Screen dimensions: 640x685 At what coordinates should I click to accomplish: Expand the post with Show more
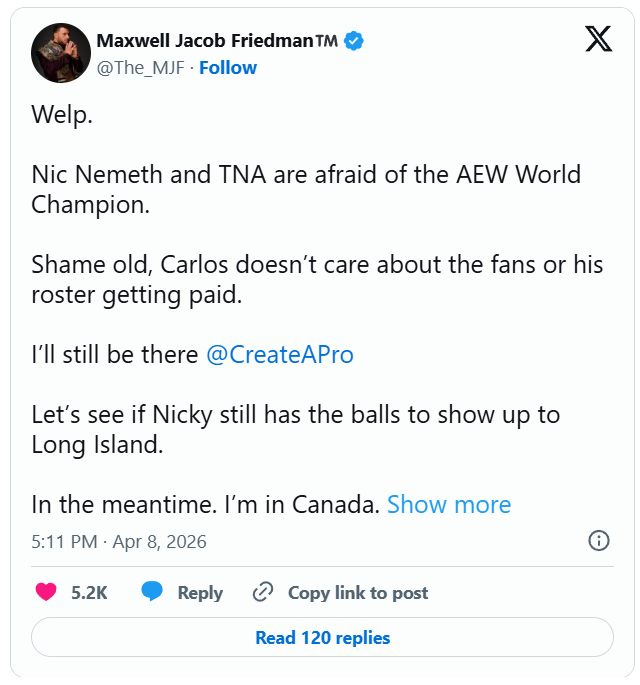tap(448, 504)
